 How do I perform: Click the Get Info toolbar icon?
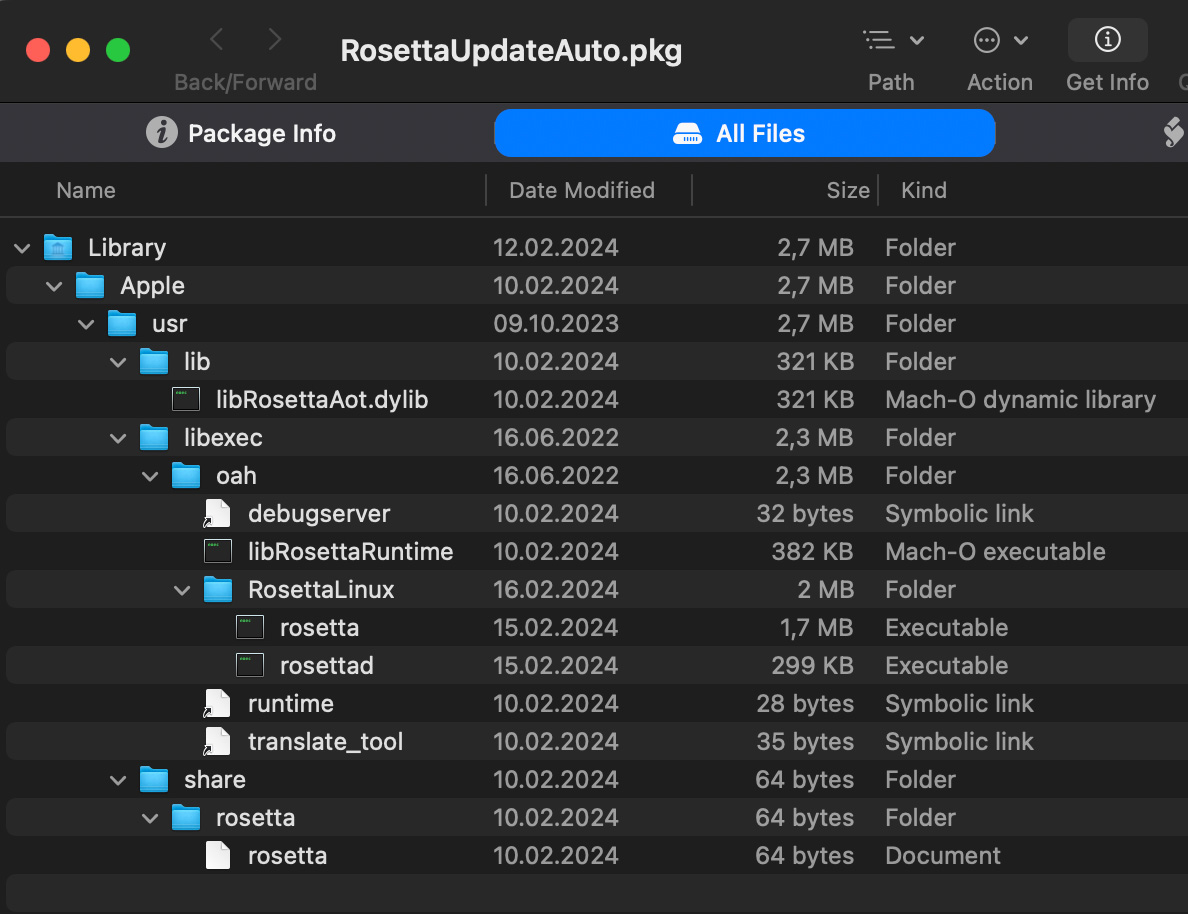pos(1107,41)
